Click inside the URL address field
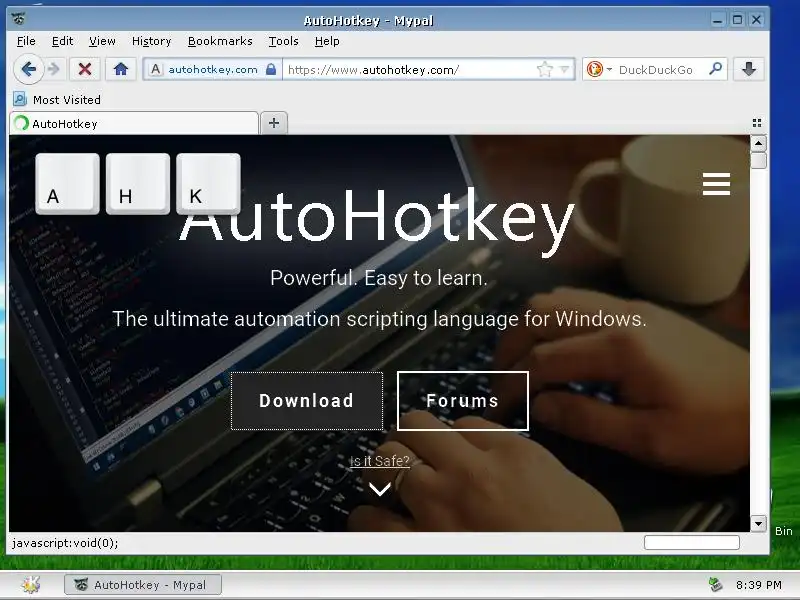 click(x=408, y=69)
